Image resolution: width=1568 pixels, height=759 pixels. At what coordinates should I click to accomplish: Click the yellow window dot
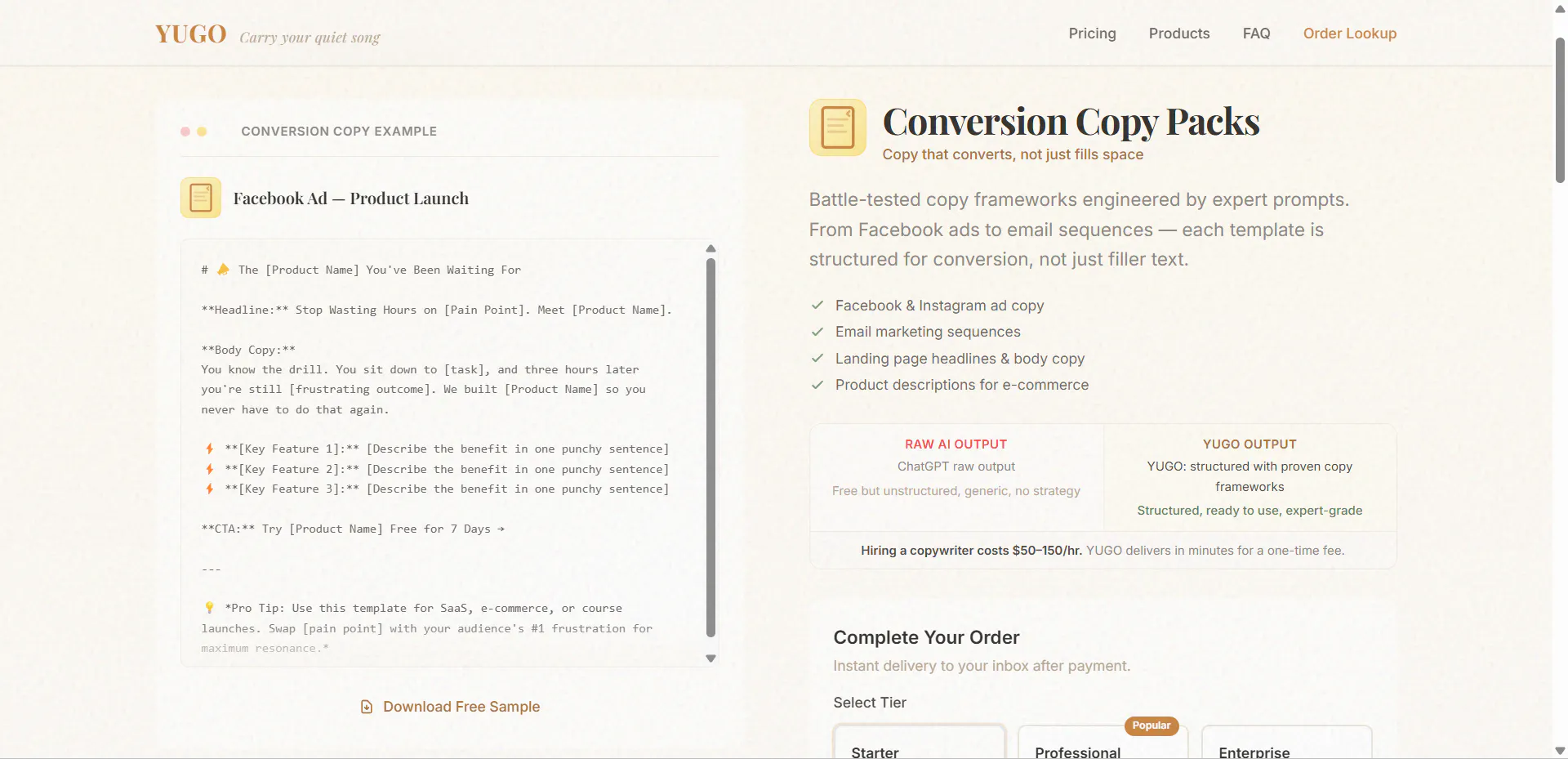click(x=202, y=132)
